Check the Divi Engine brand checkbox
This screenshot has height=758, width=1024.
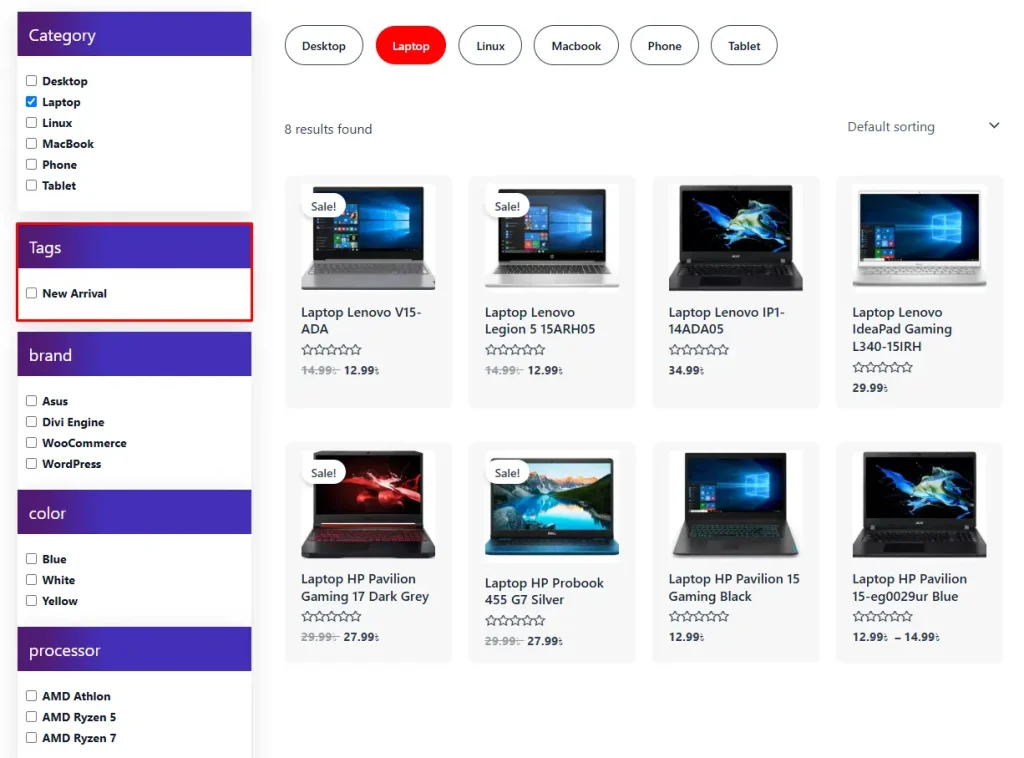coord(31,422)
